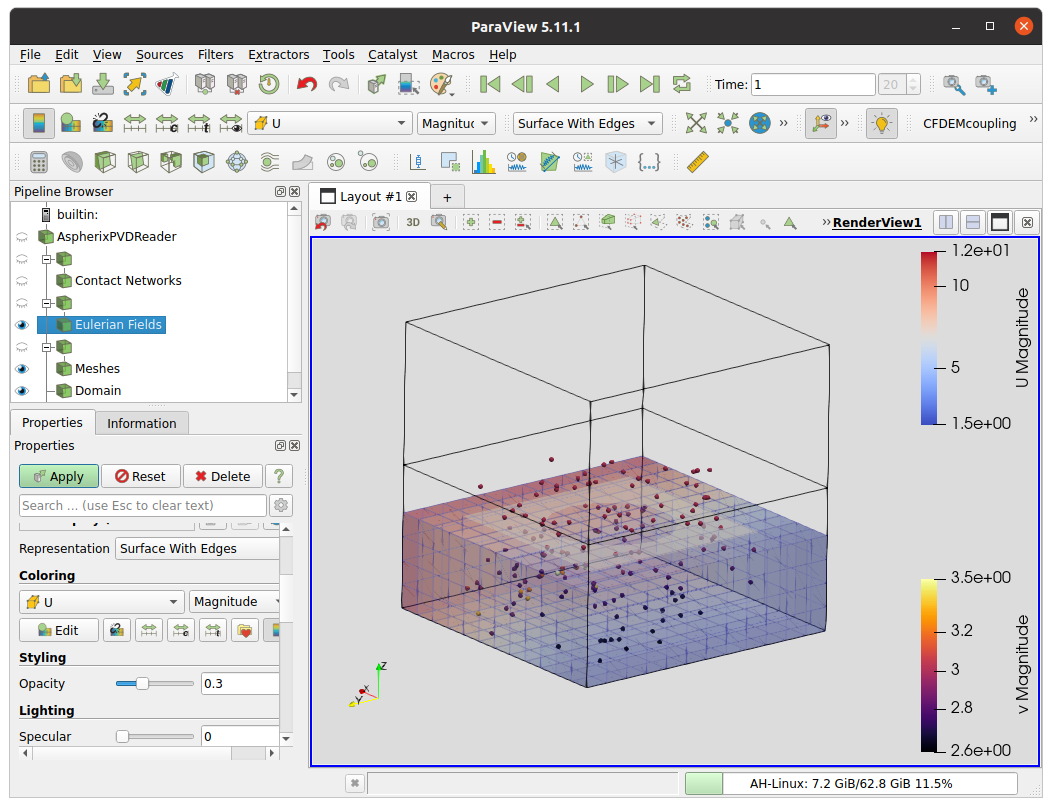Viewport: 1052px width, 807px height.
Task: Show Contact Networks via eye icon
Action: pyautogui.click(x=22, y=281)
